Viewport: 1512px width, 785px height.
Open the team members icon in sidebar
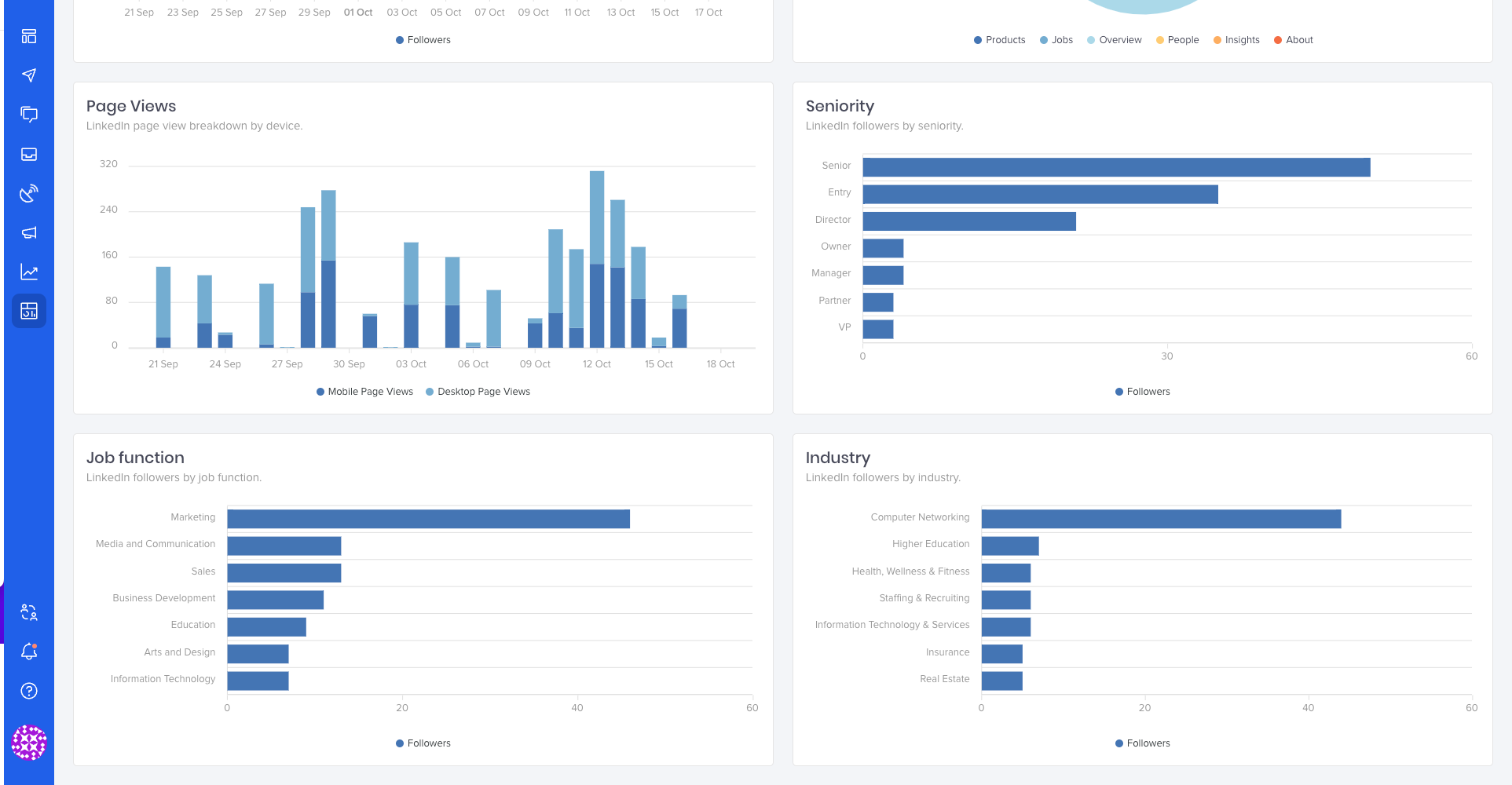pyautogui.click(x=28, y=612)
